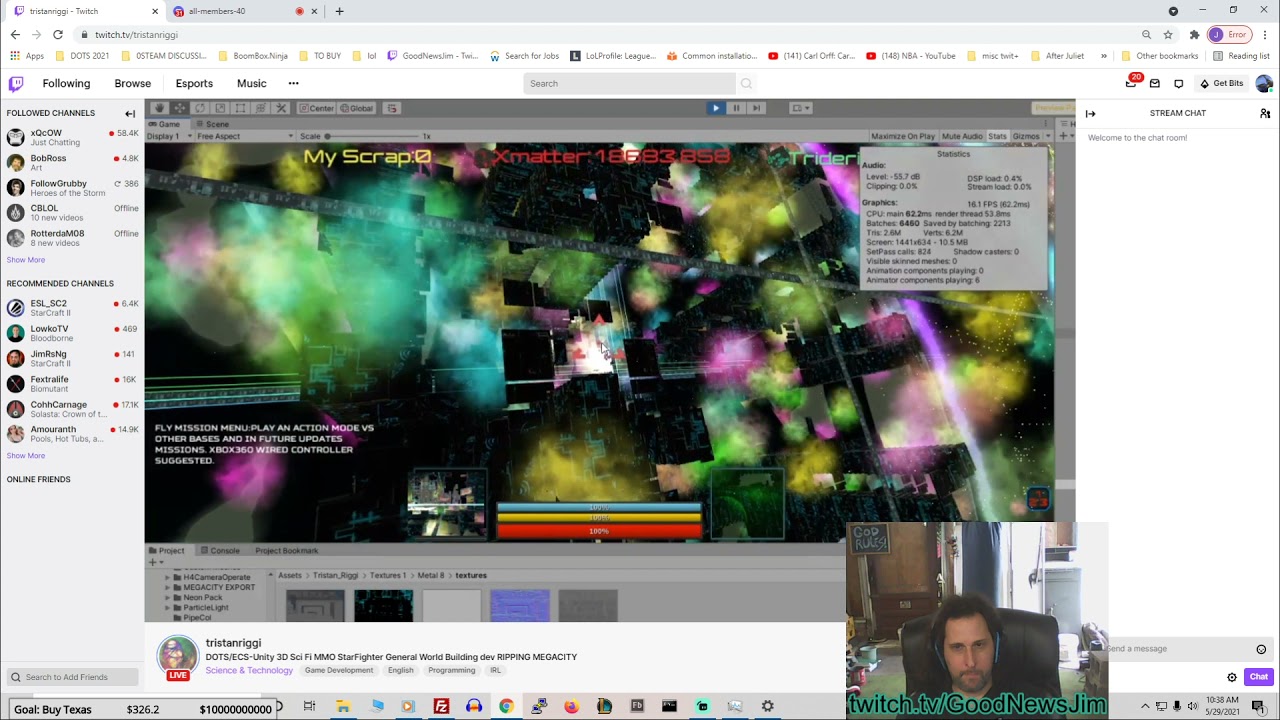The width and height of the screenshot is (1280, 720).
Task: Click the Twitch logo home icon
Action: coord(16,84)
